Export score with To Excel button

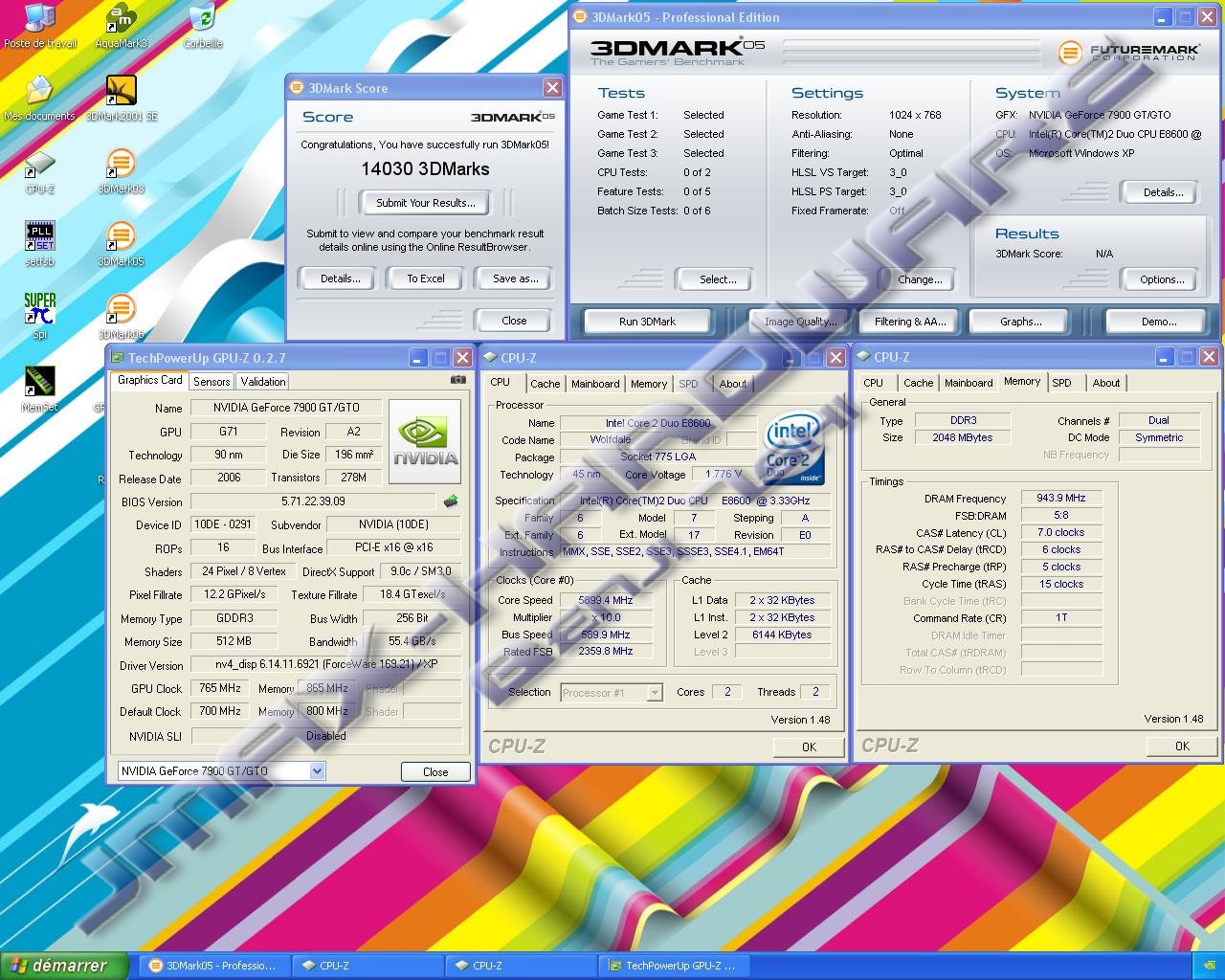[426, 278]
